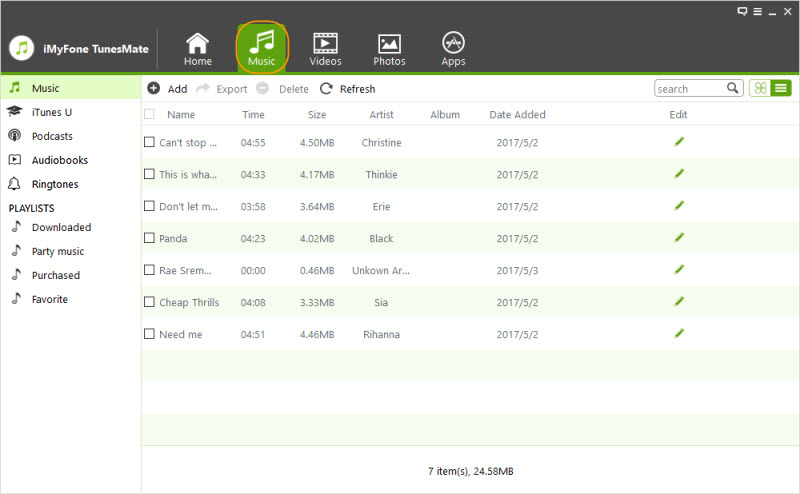Edit the This is wha... song info
The width and height of the screenshot is (800, 494).
(x=679, y=174)
